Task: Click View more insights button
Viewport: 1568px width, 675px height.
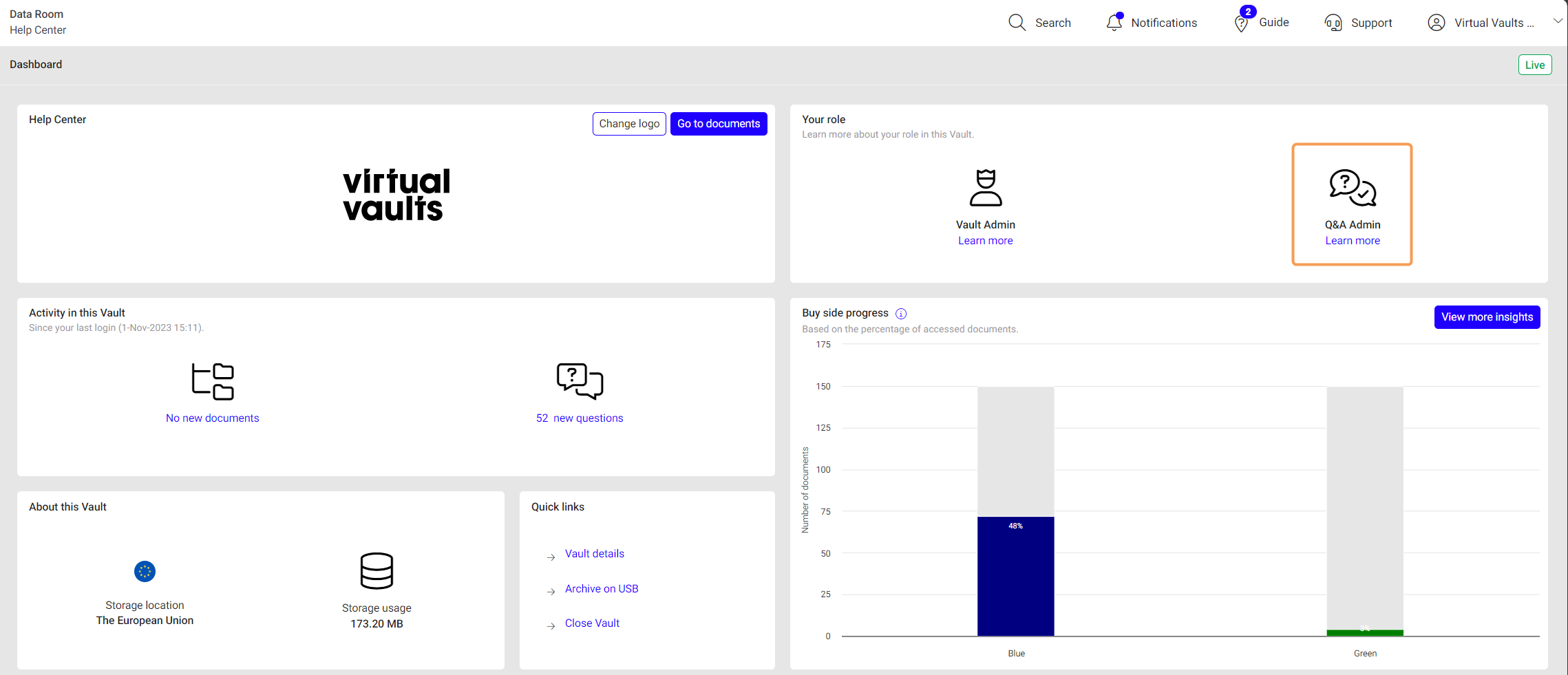Action: pos(1487,317)
